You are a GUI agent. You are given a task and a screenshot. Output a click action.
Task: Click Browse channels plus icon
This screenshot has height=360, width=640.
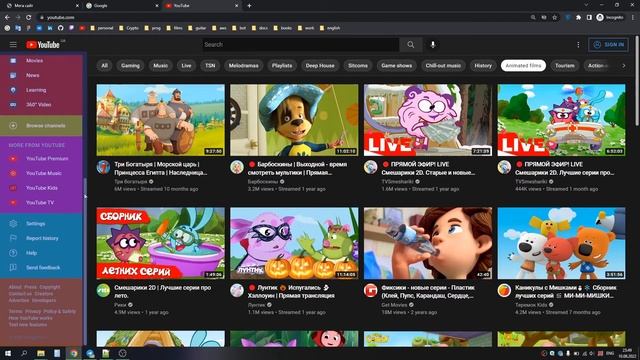[13, 126]
